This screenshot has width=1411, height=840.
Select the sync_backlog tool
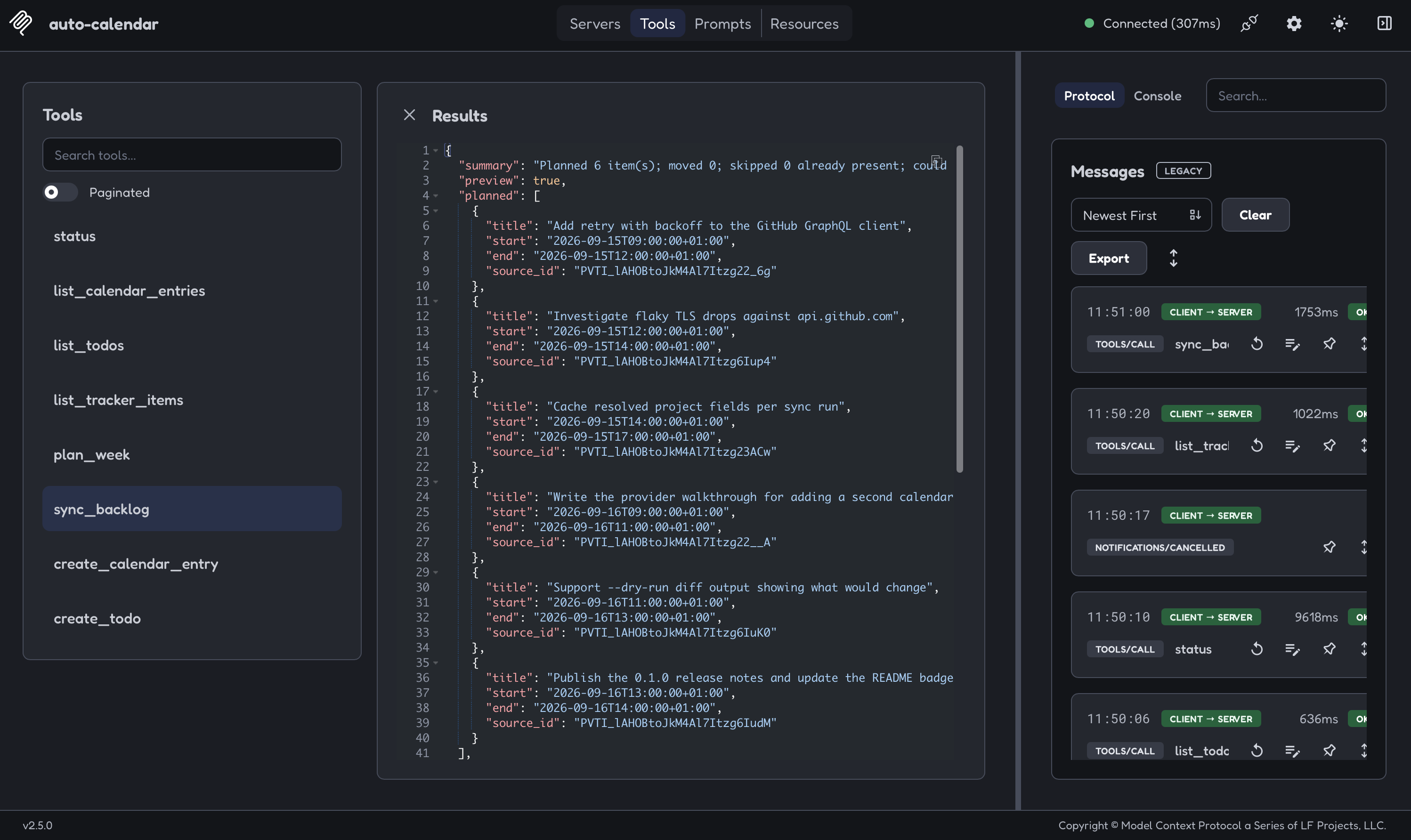pyautogui.click(x=192, y=509)
